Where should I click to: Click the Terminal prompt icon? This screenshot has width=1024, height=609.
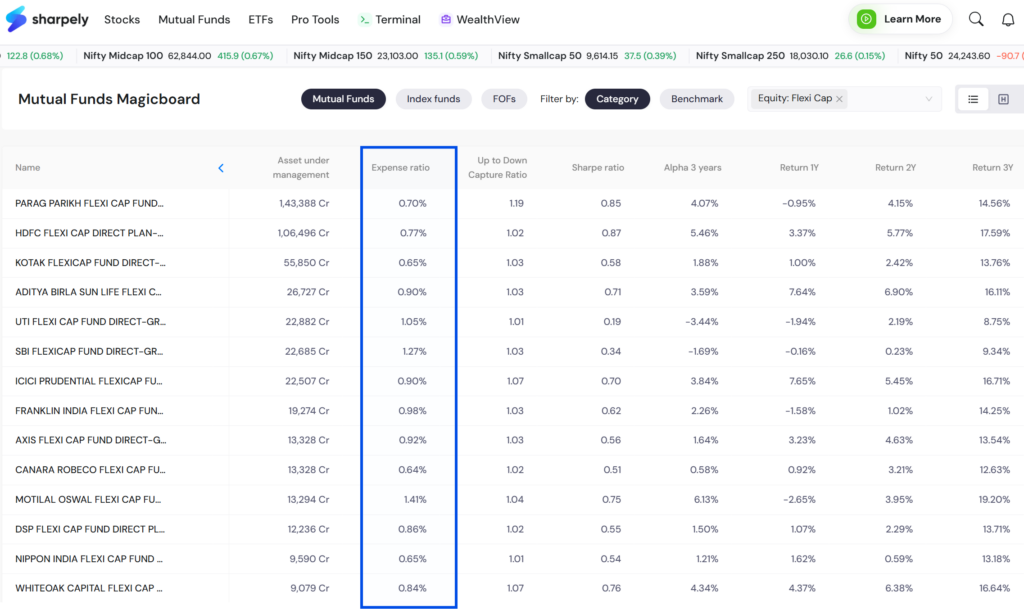[364, 20]
